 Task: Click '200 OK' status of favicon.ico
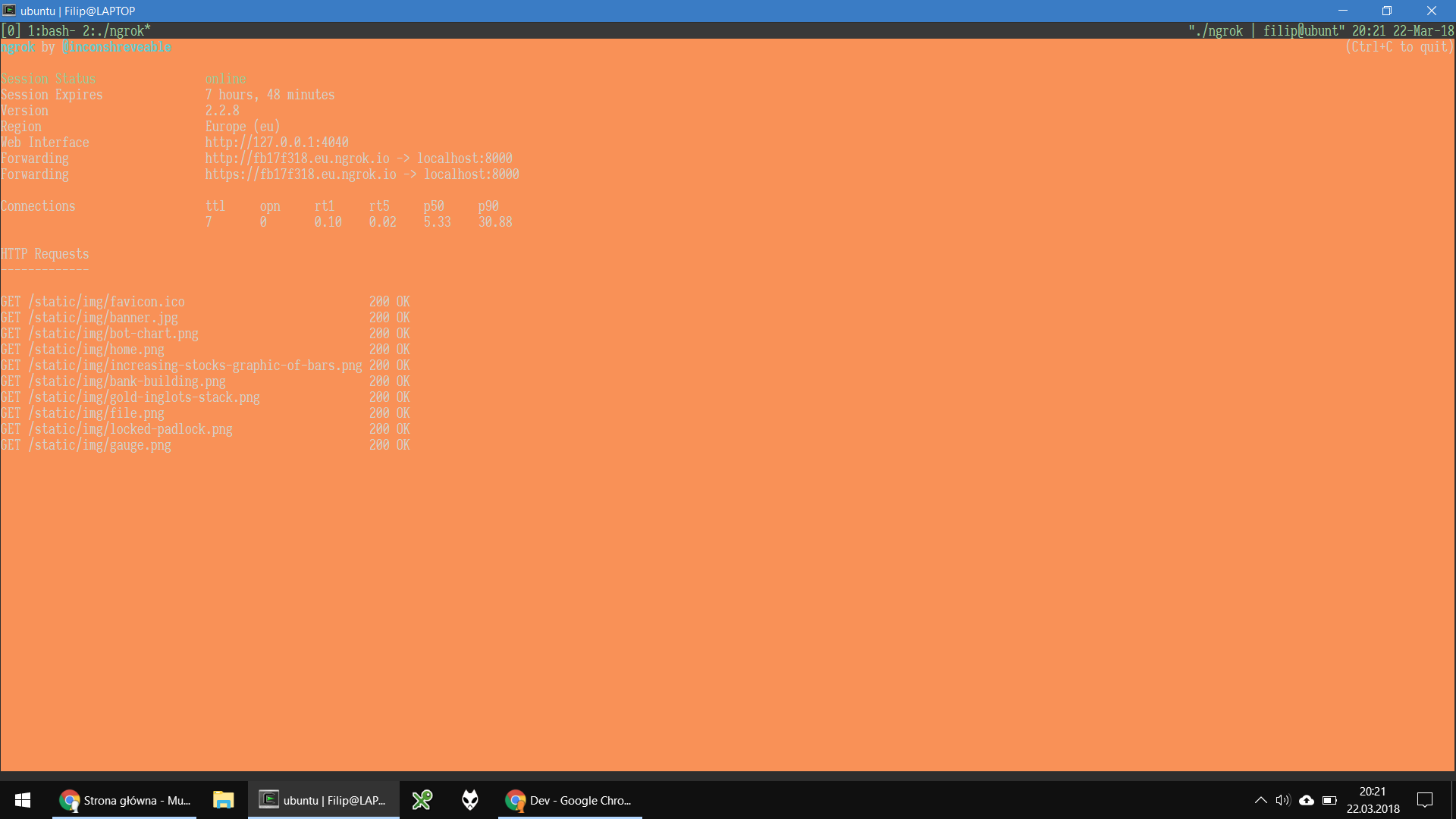point(390,302)
